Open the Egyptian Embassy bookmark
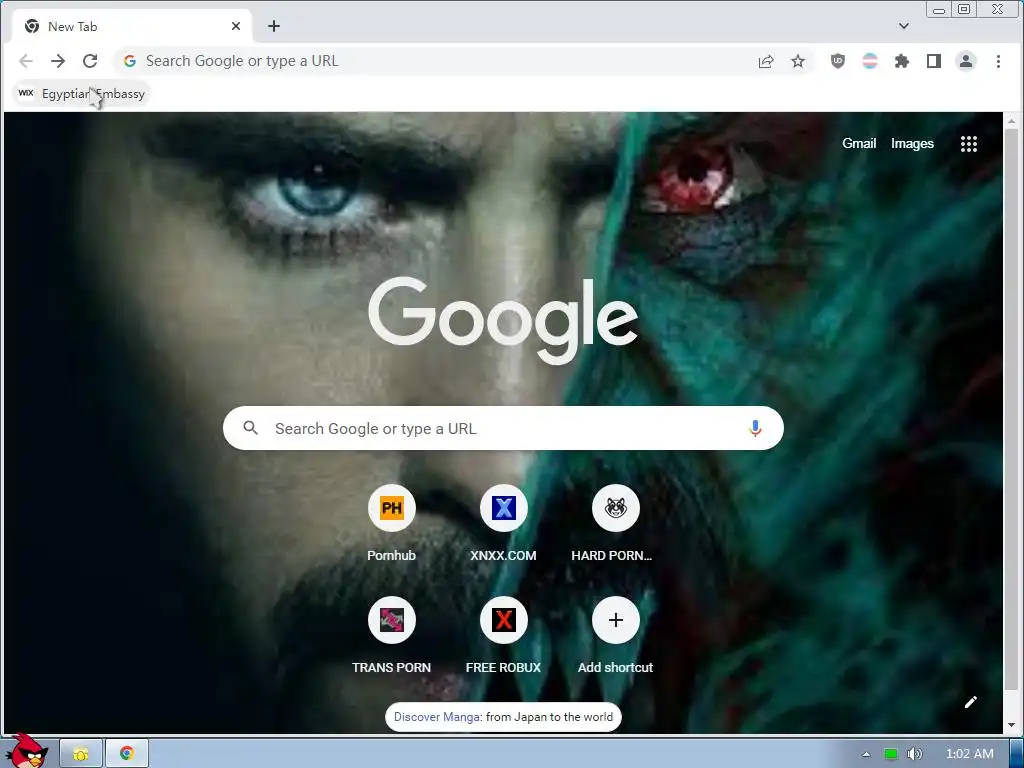 (82, 93)
